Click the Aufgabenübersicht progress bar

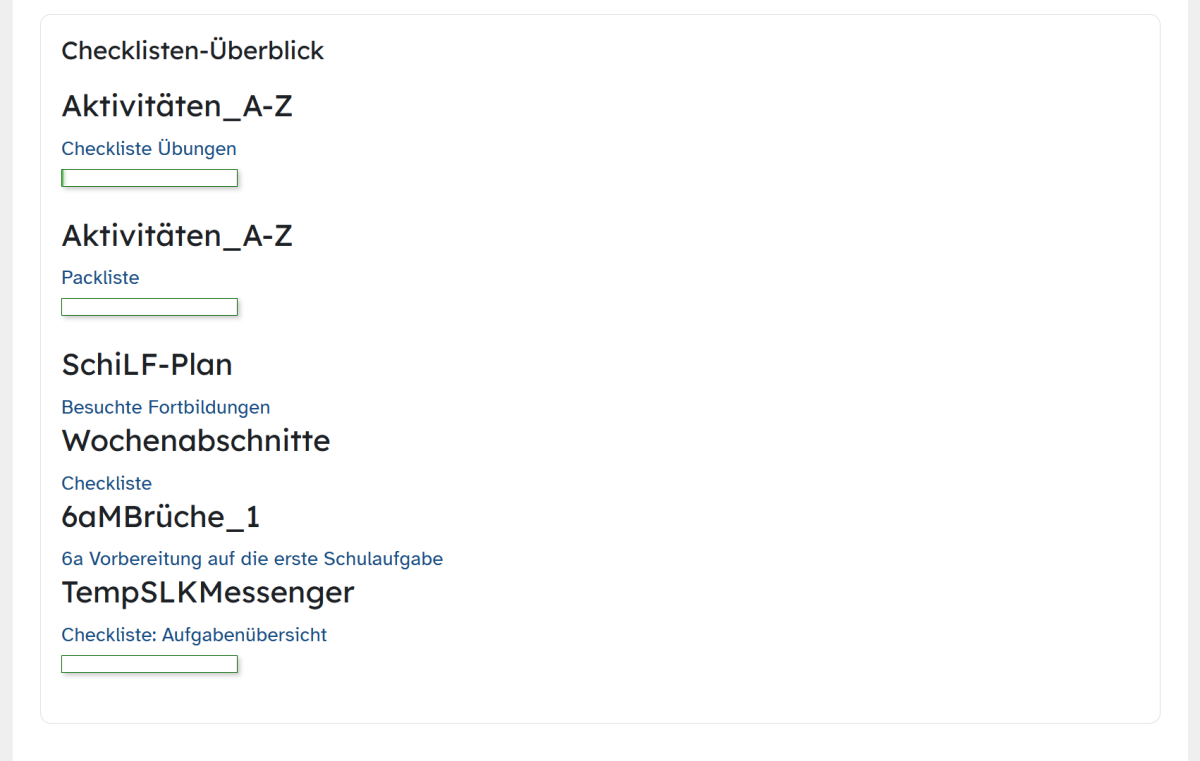point(149,664)
